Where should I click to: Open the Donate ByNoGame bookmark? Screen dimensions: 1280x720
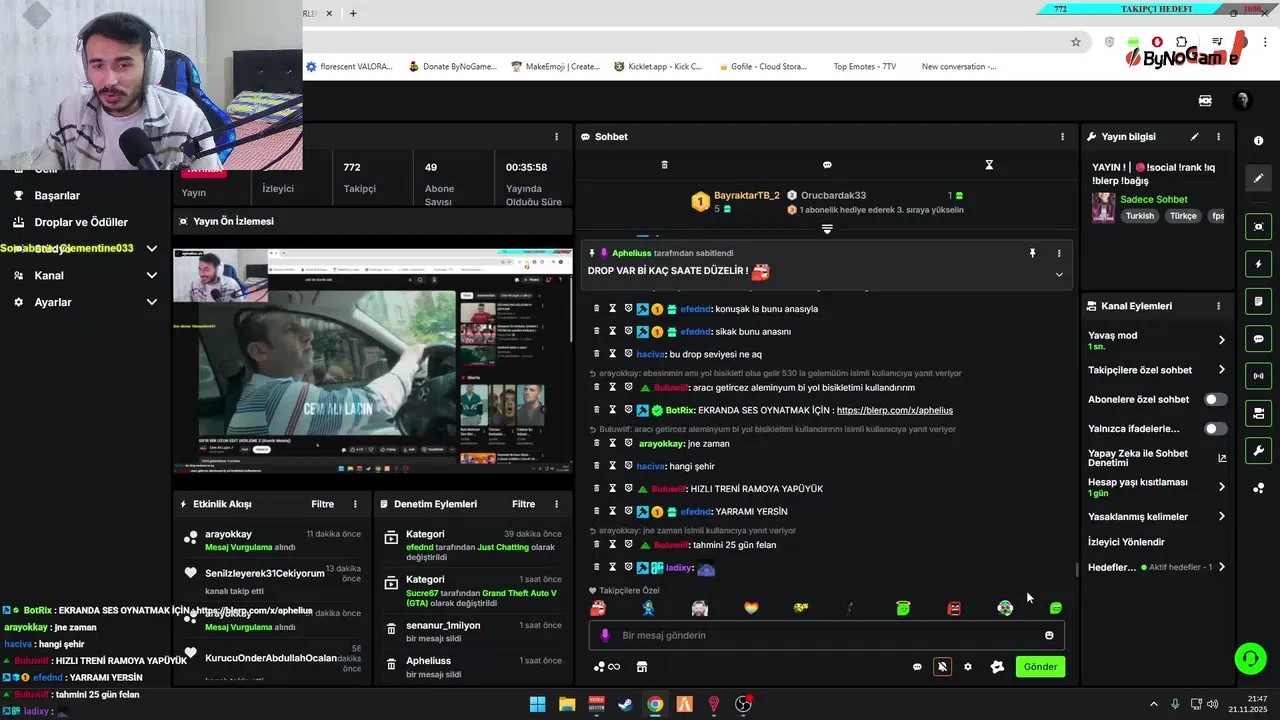[x=452, y=67]
